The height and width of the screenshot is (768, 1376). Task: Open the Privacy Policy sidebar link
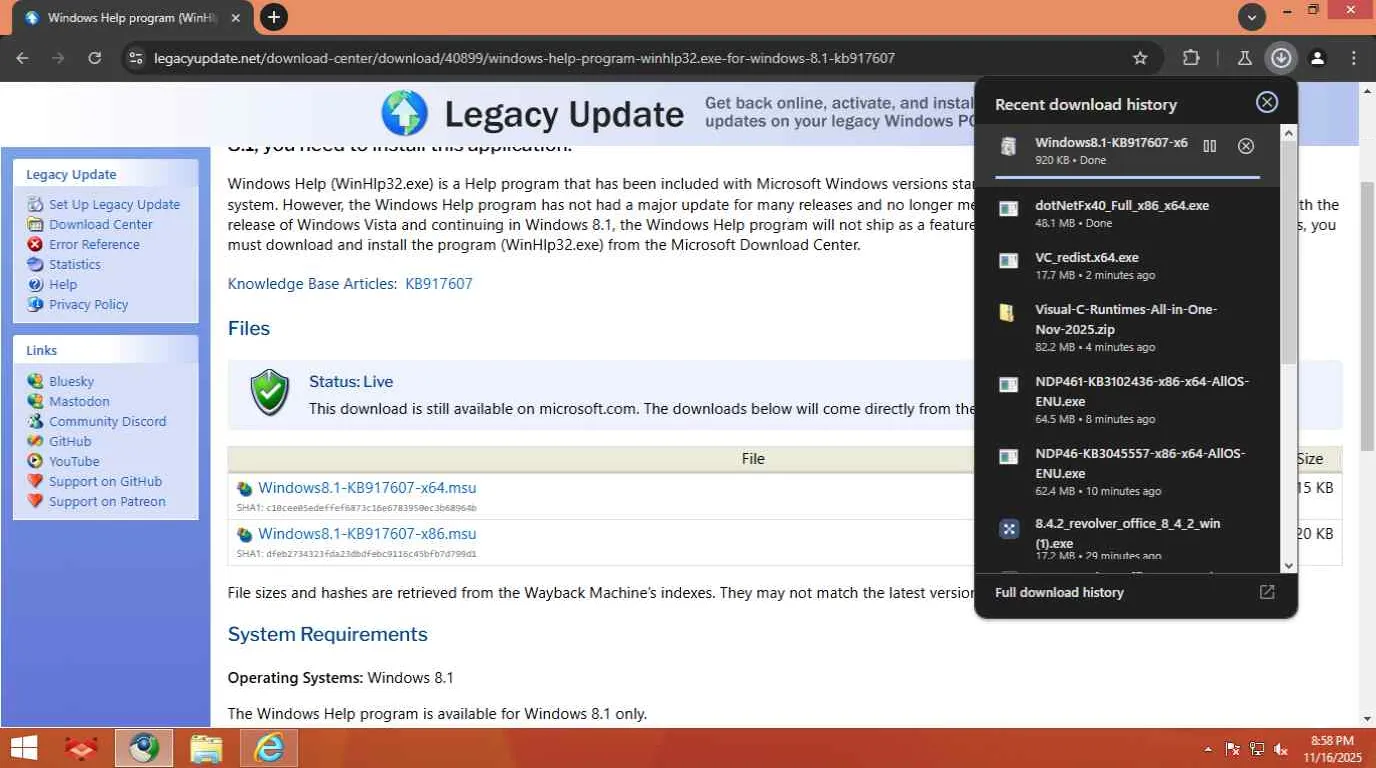click(89, 304)
